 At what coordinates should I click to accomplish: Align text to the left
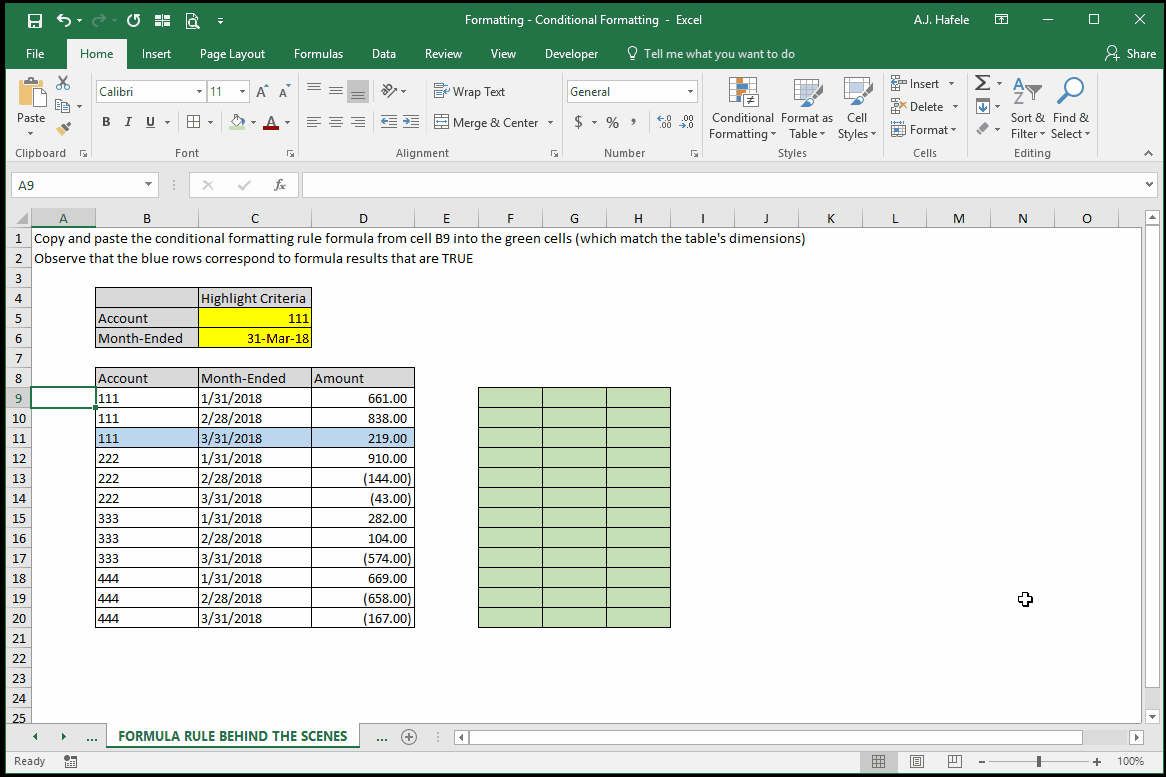(x=314, y=122)
